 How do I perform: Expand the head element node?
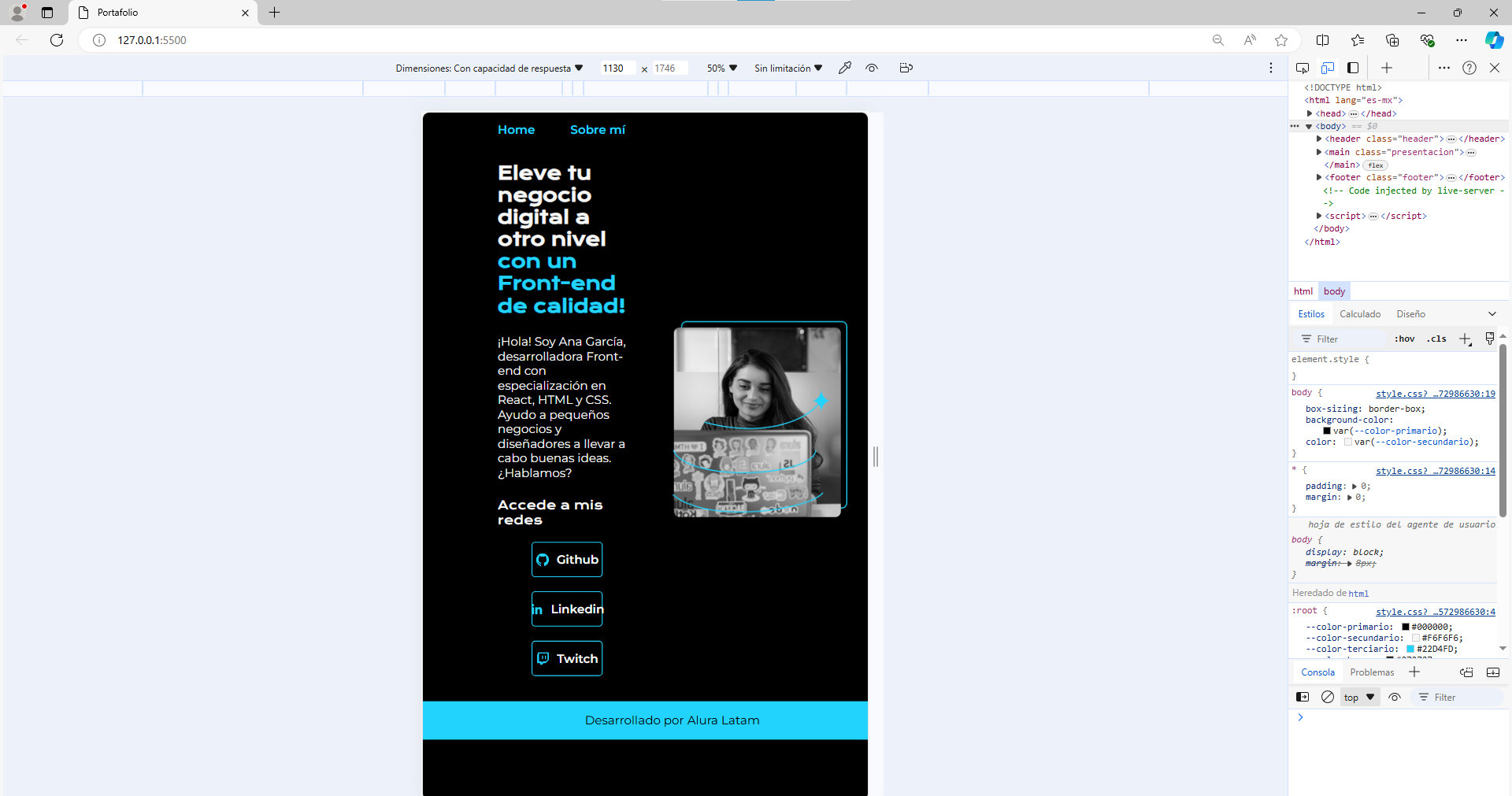click(x=1310, y=113)
